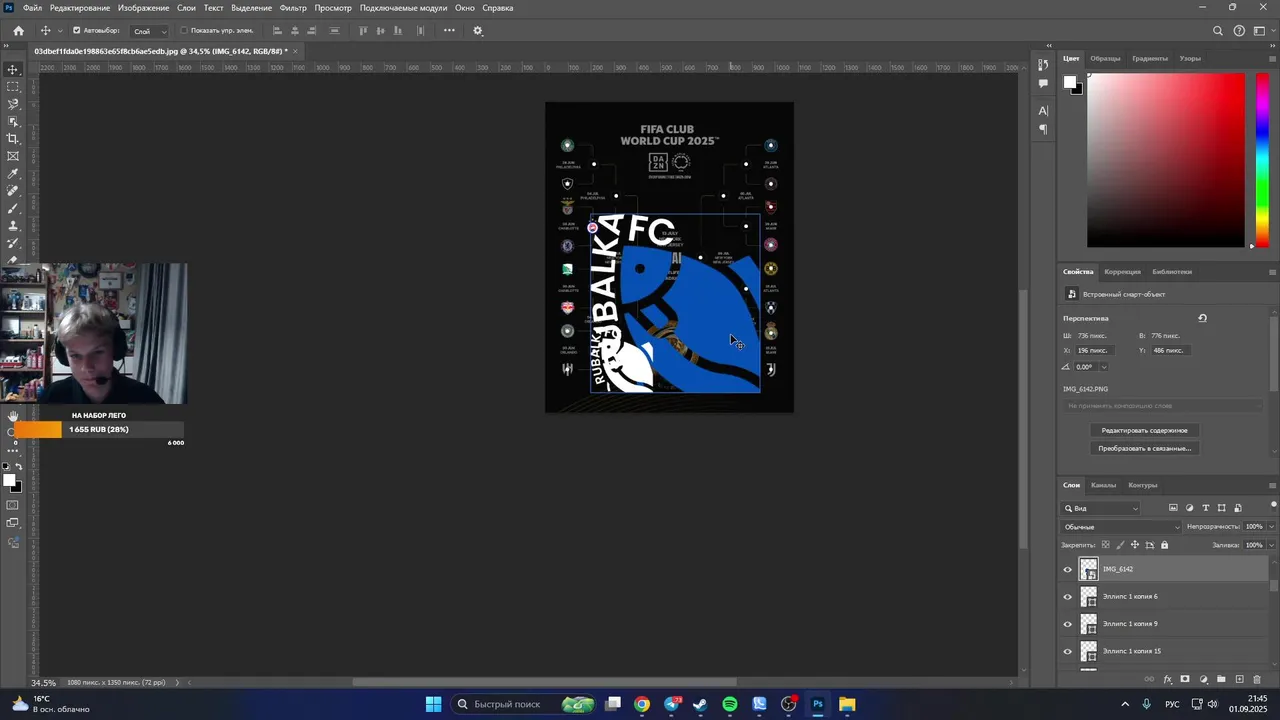1280x720 pixels.
Task: Open the Файл menu
Action: [x=32, y=8]
